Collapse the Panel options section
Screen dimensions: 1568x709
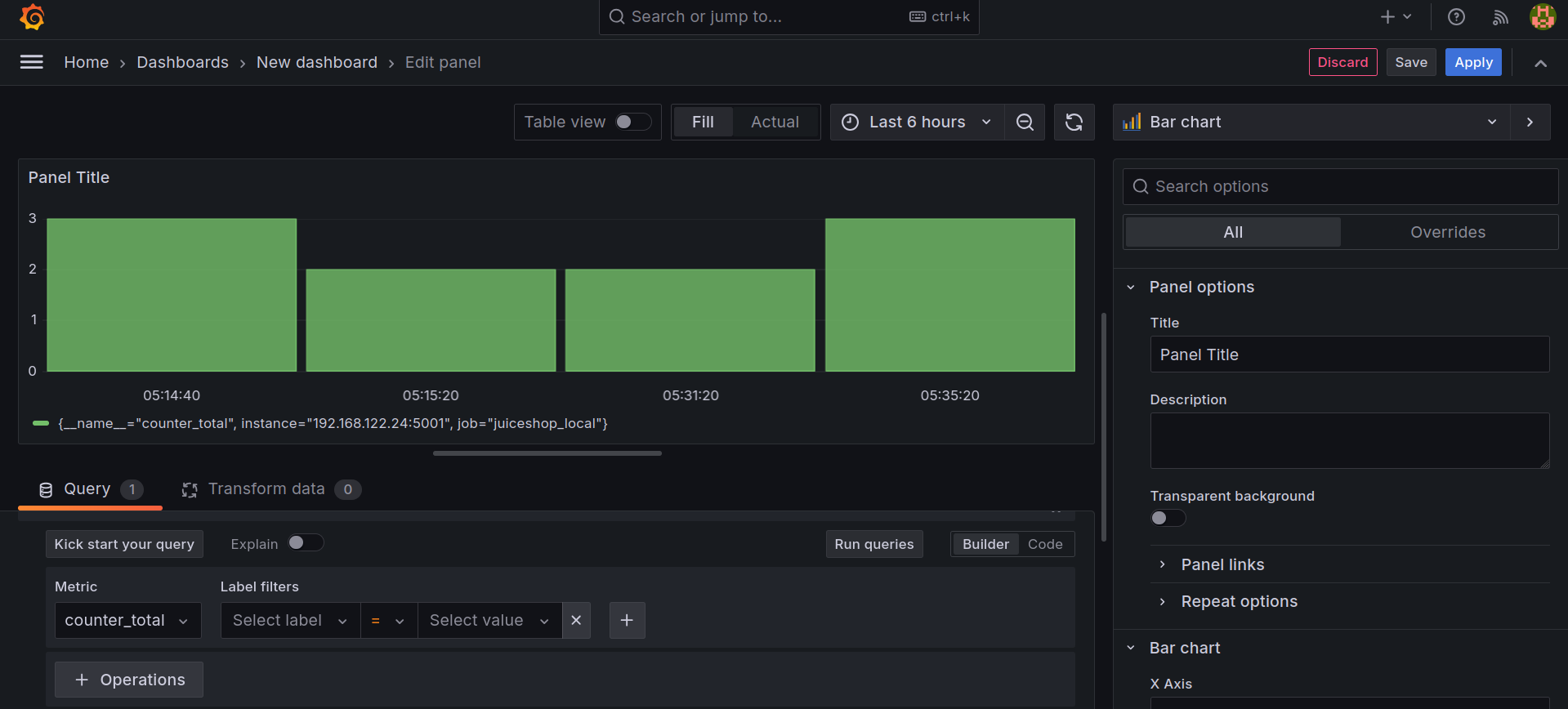click(1201, 287)
